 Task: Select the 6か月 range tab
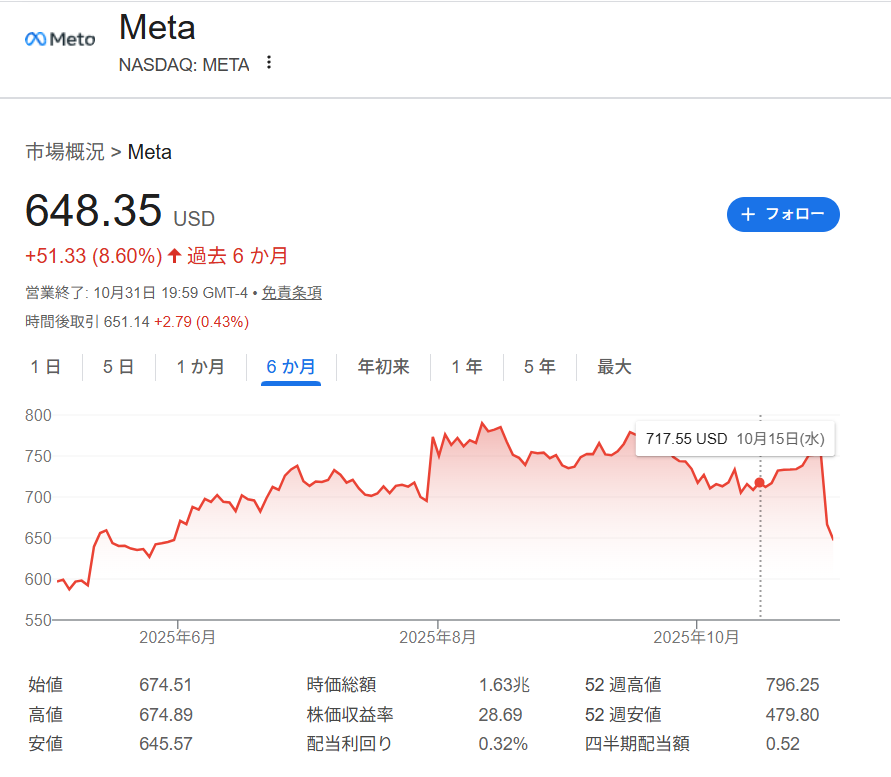point(290,367)
